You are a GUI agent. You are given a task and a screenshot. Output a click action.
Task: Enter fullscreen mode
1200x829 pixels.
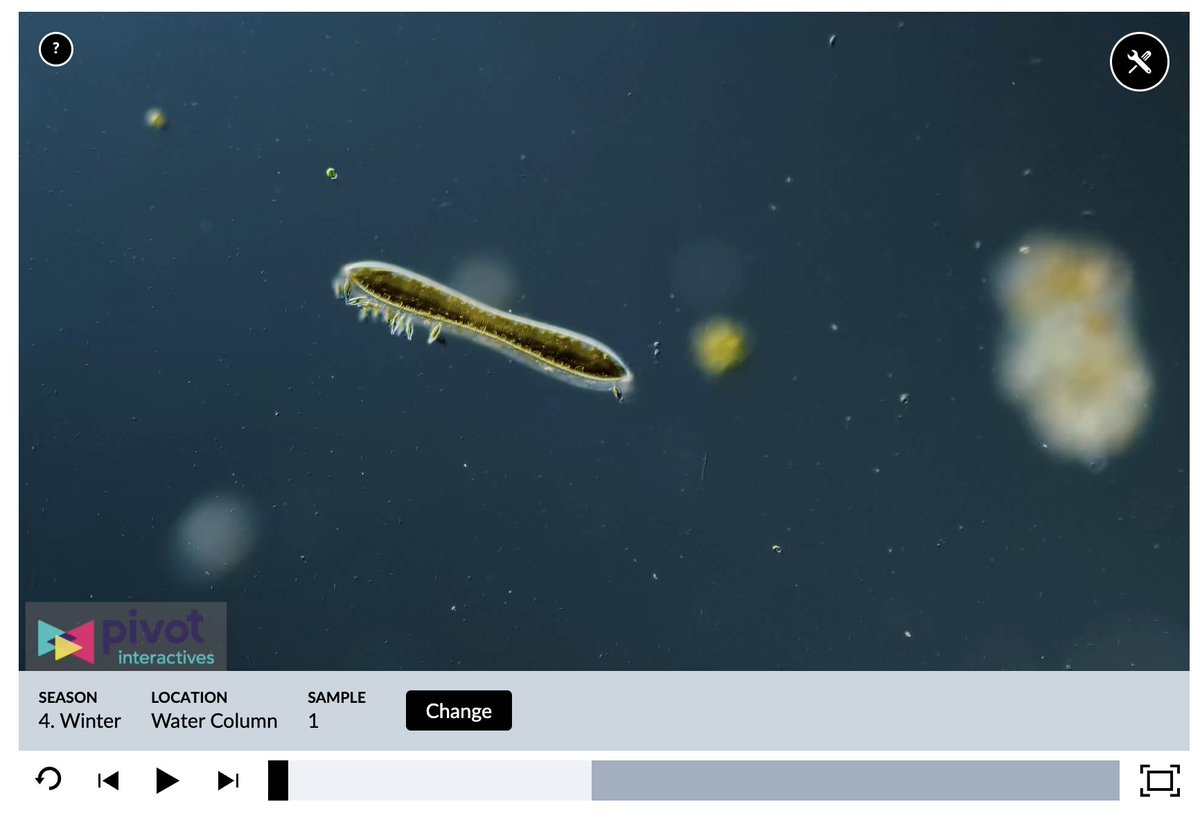(1159, 780)
